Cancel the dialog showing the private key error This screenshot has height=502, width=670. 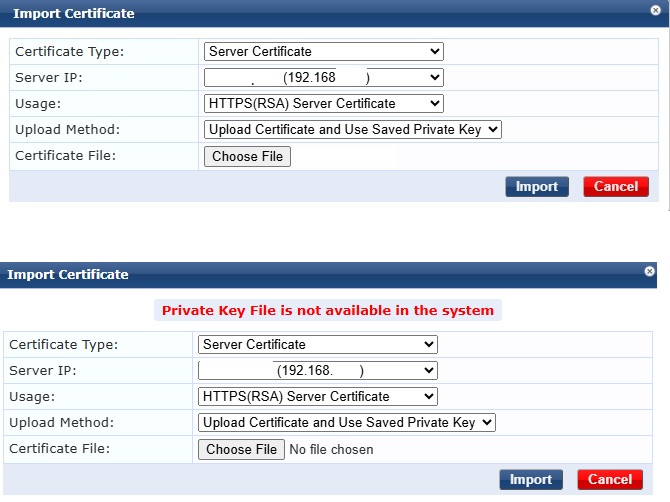point(610,480)
